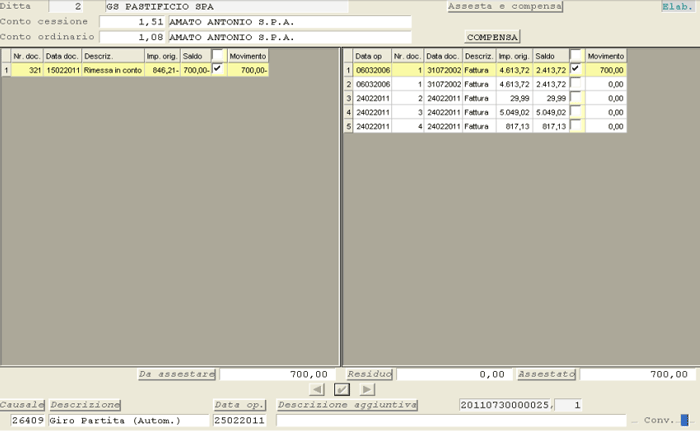
Task: Focus the Data op. field showing 25022011
Action: pos(239,421)
